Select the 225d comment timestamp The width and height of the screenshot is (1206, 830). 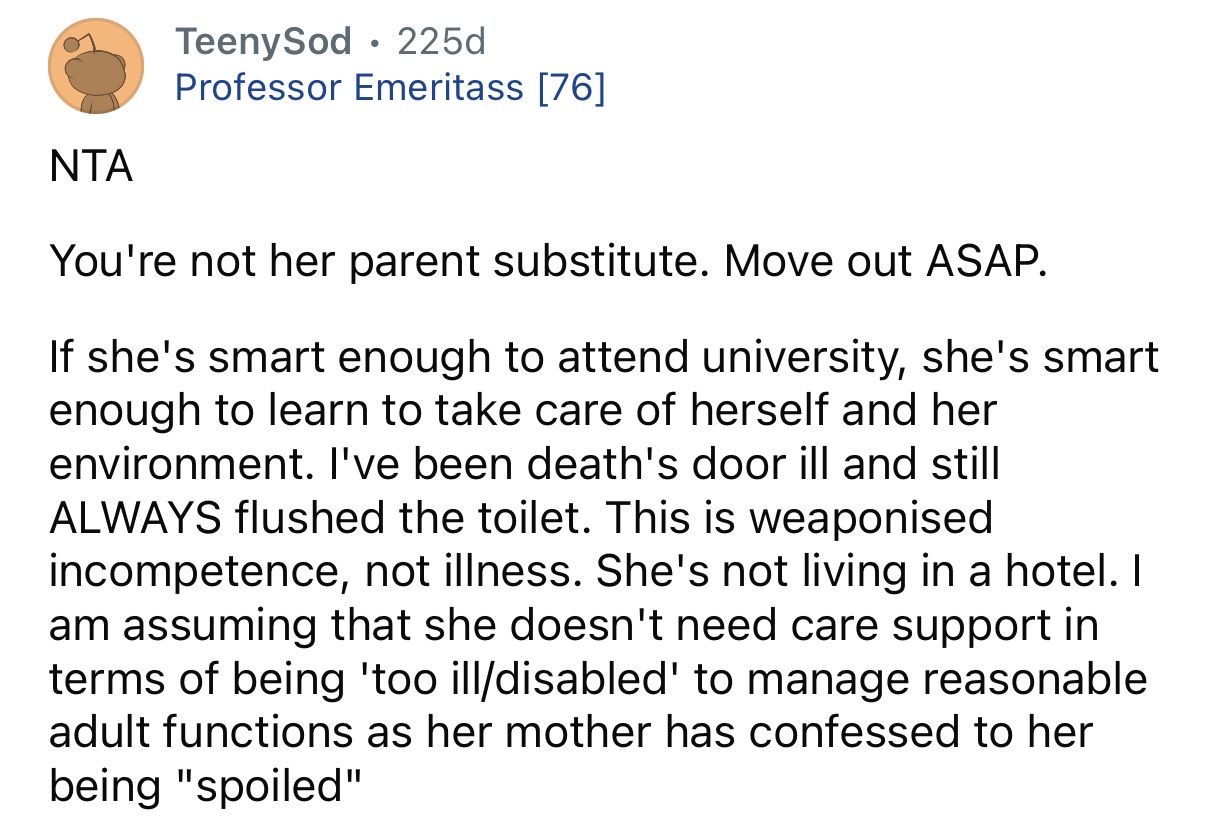[x=441, y=41]
